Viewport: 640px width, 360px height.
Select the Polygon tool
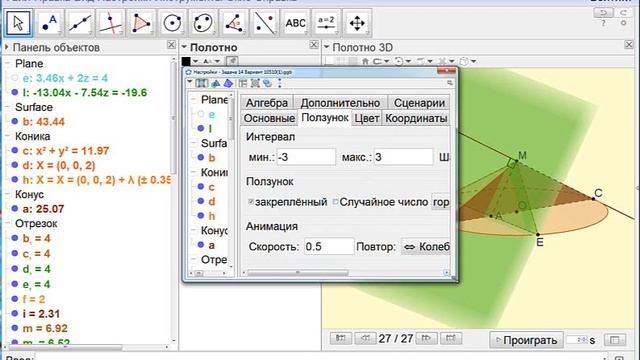tap(142, 23)
